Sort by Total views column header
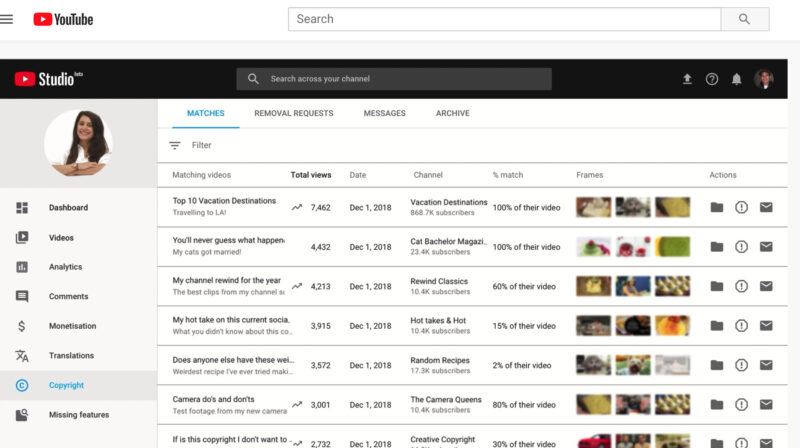 point(311,175)
